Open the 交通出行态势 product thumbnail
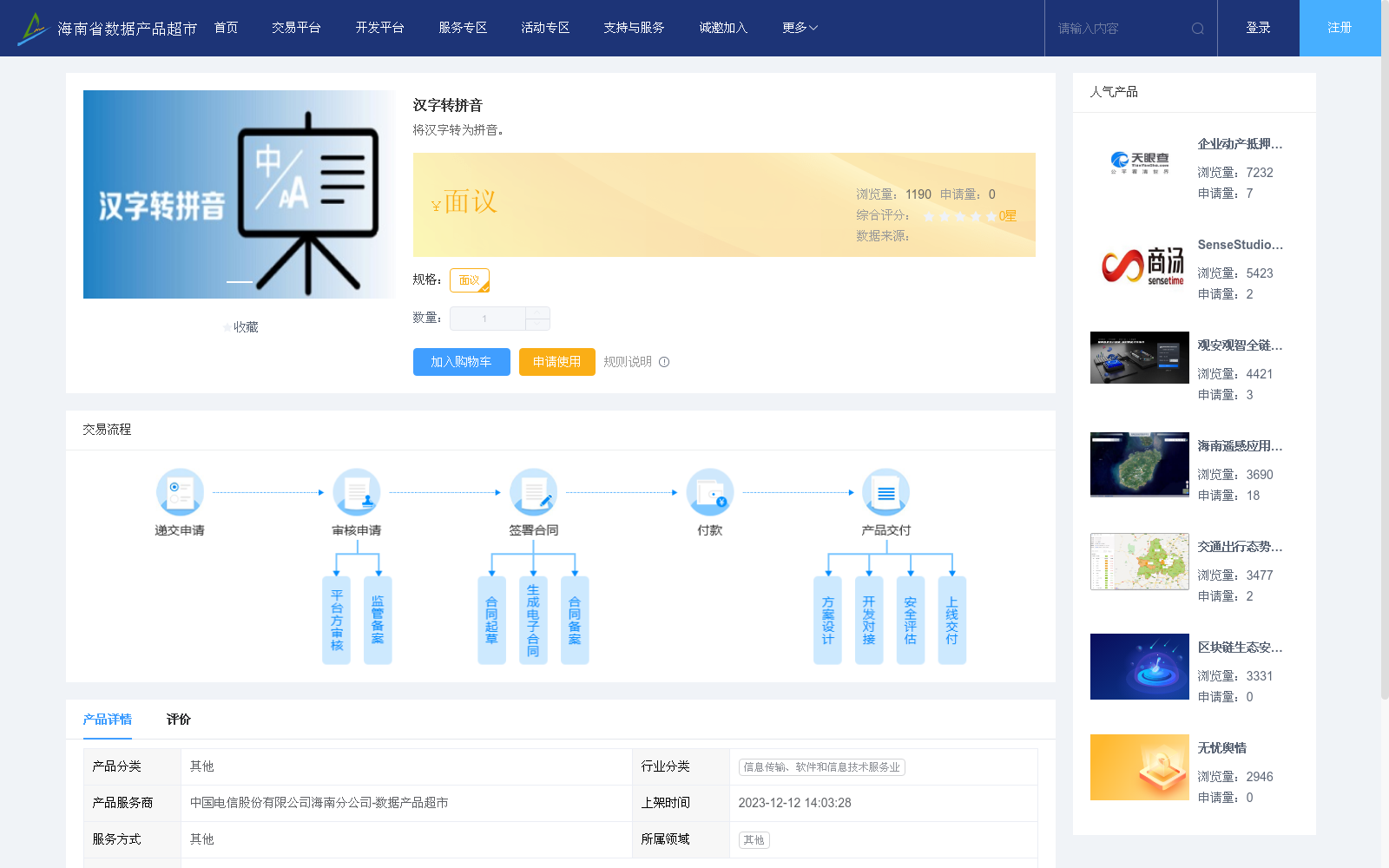 [1140, 562]
